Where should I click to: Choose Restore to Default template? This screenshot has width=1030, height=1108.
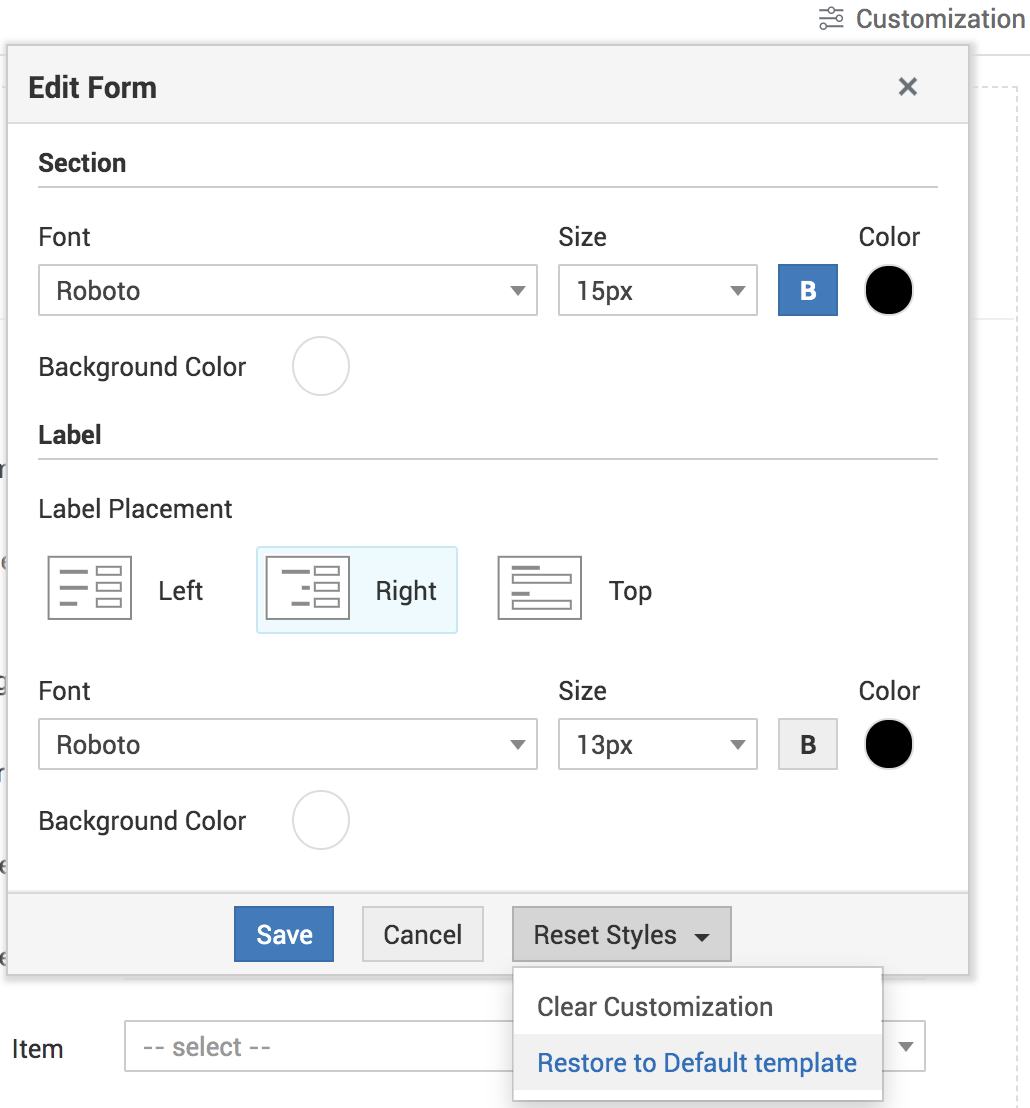coord(697,1063)
